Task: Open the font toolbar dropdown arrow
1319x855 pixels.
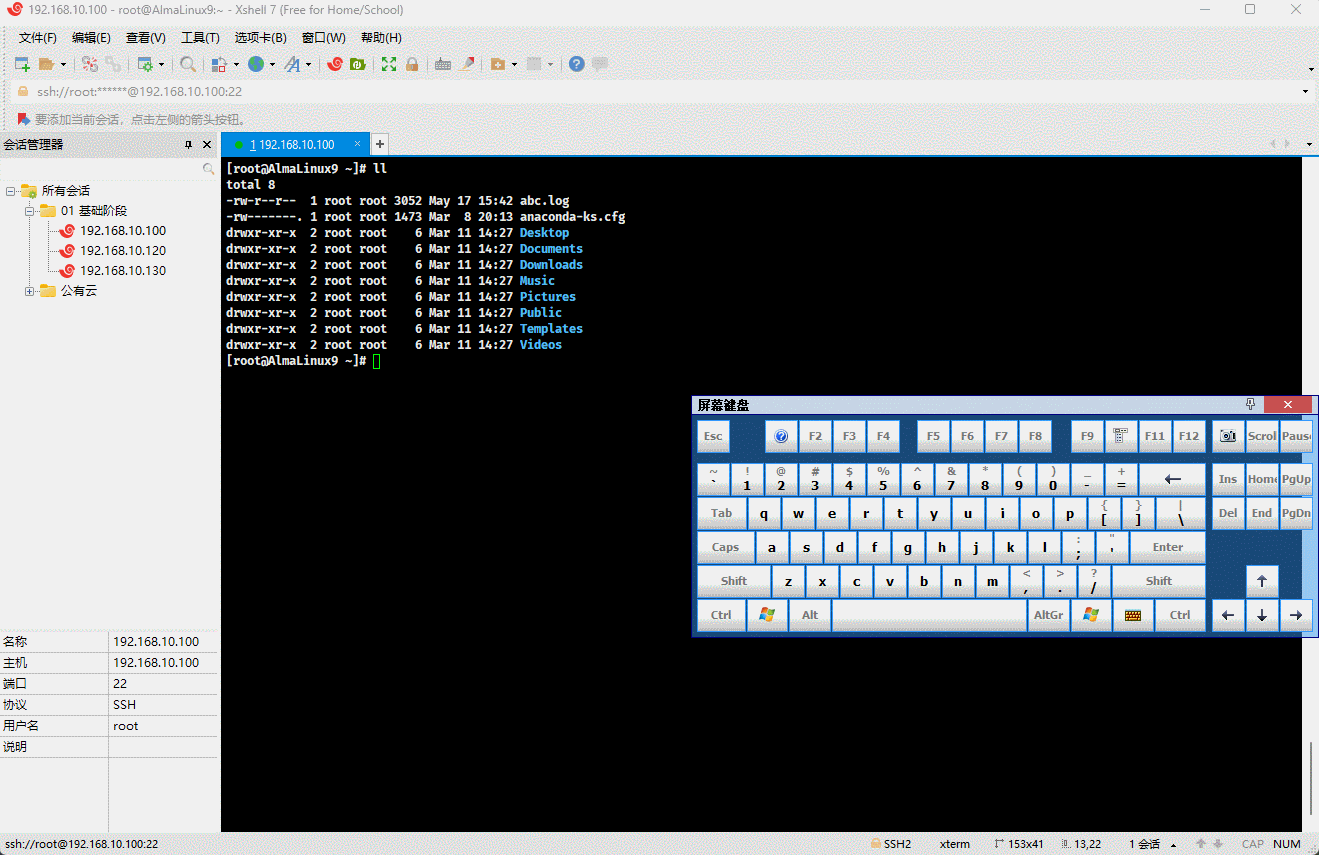Action: (308, 65)
